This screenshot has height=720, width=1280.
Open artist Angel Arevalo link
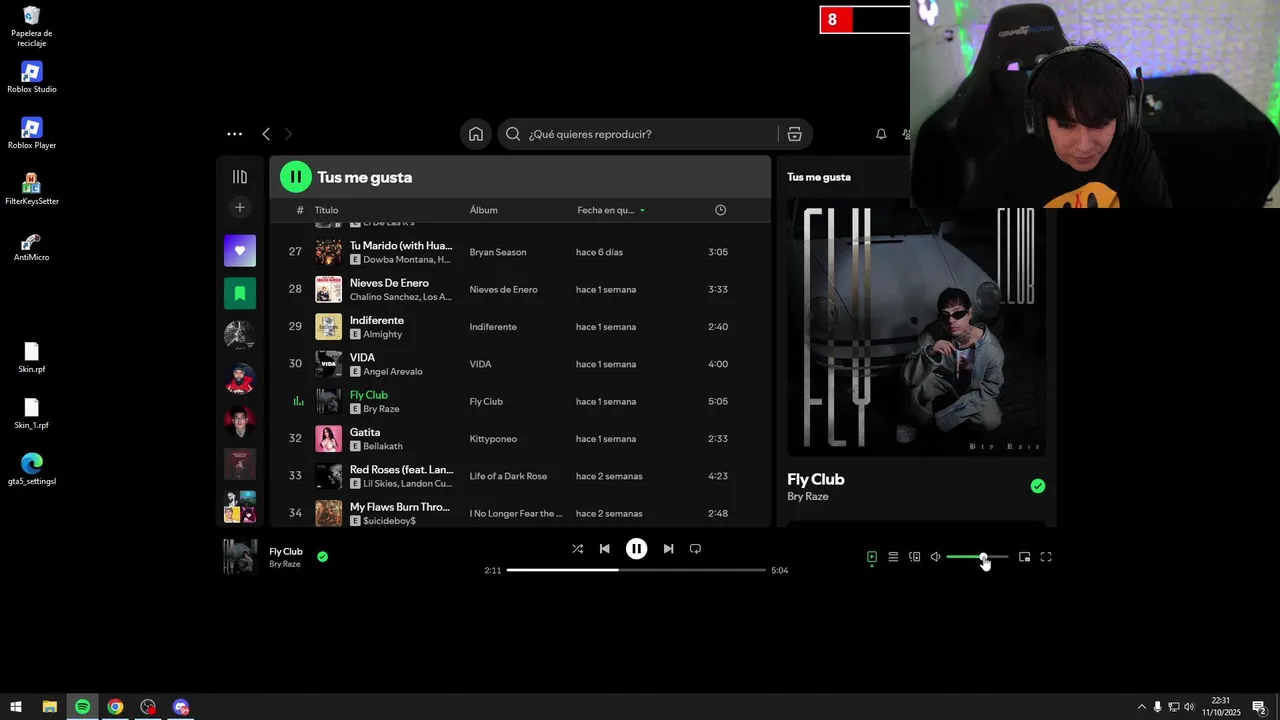tap(393, 372)
